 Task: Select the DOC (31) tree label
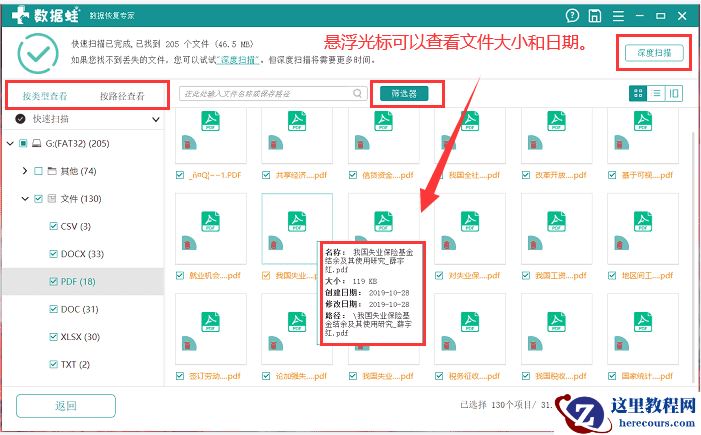pyautogui.click(x=80, y=309)
